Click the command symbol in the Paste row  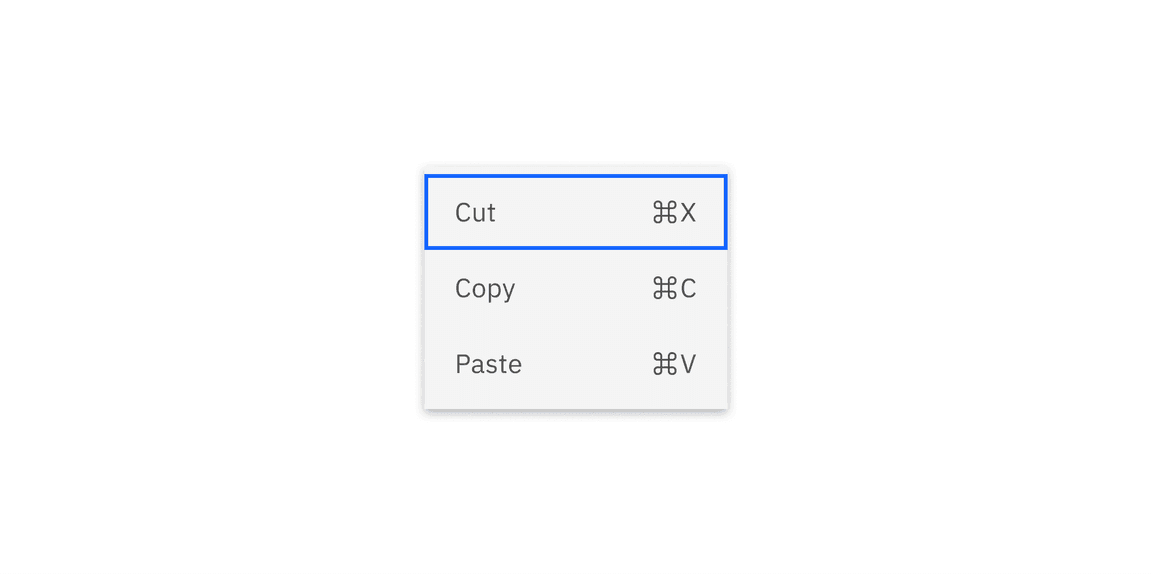tap(663, 364)
